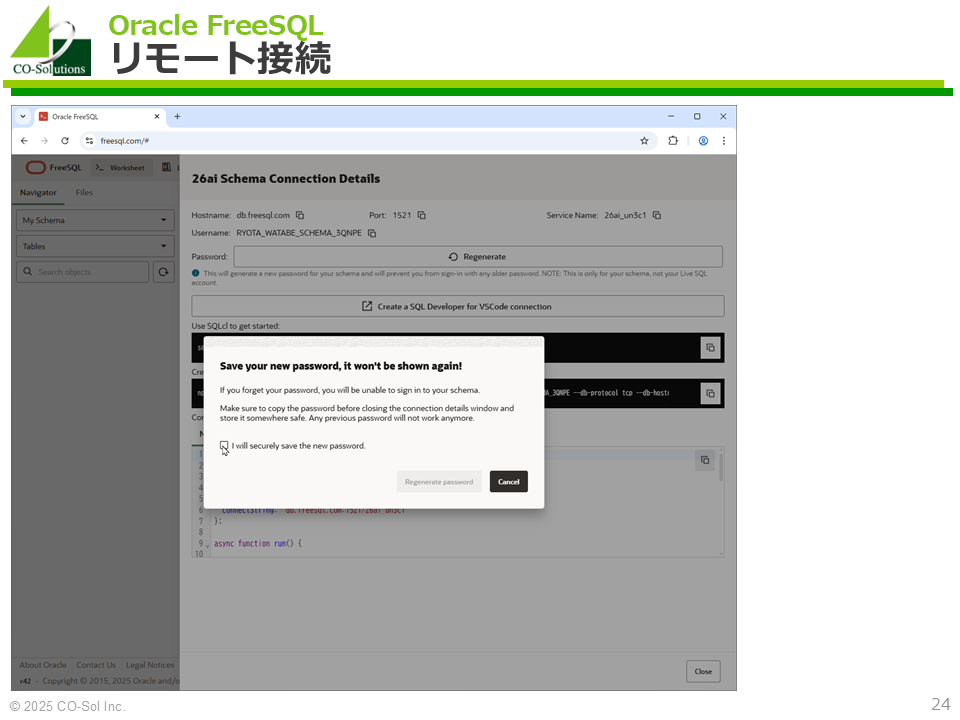
Task: Copy the Hostname db.freesql.com value
Action: [300, 215]
